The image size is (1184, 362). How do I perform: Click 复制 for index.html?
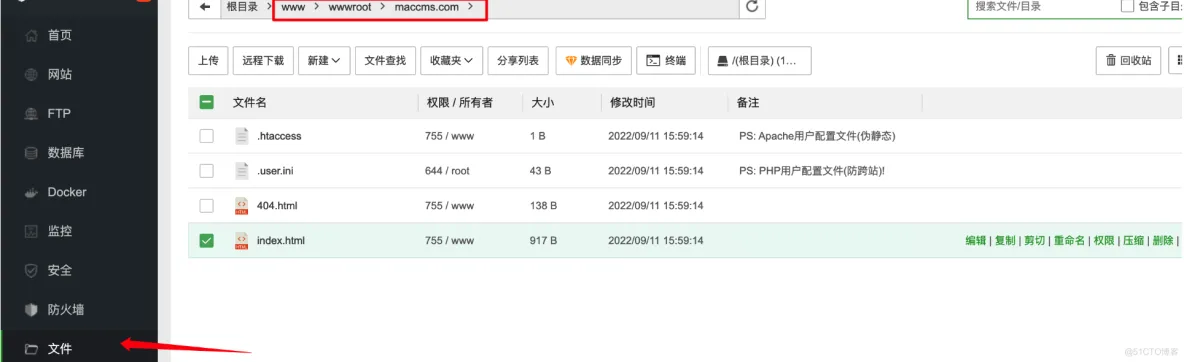coord(1005,240)
